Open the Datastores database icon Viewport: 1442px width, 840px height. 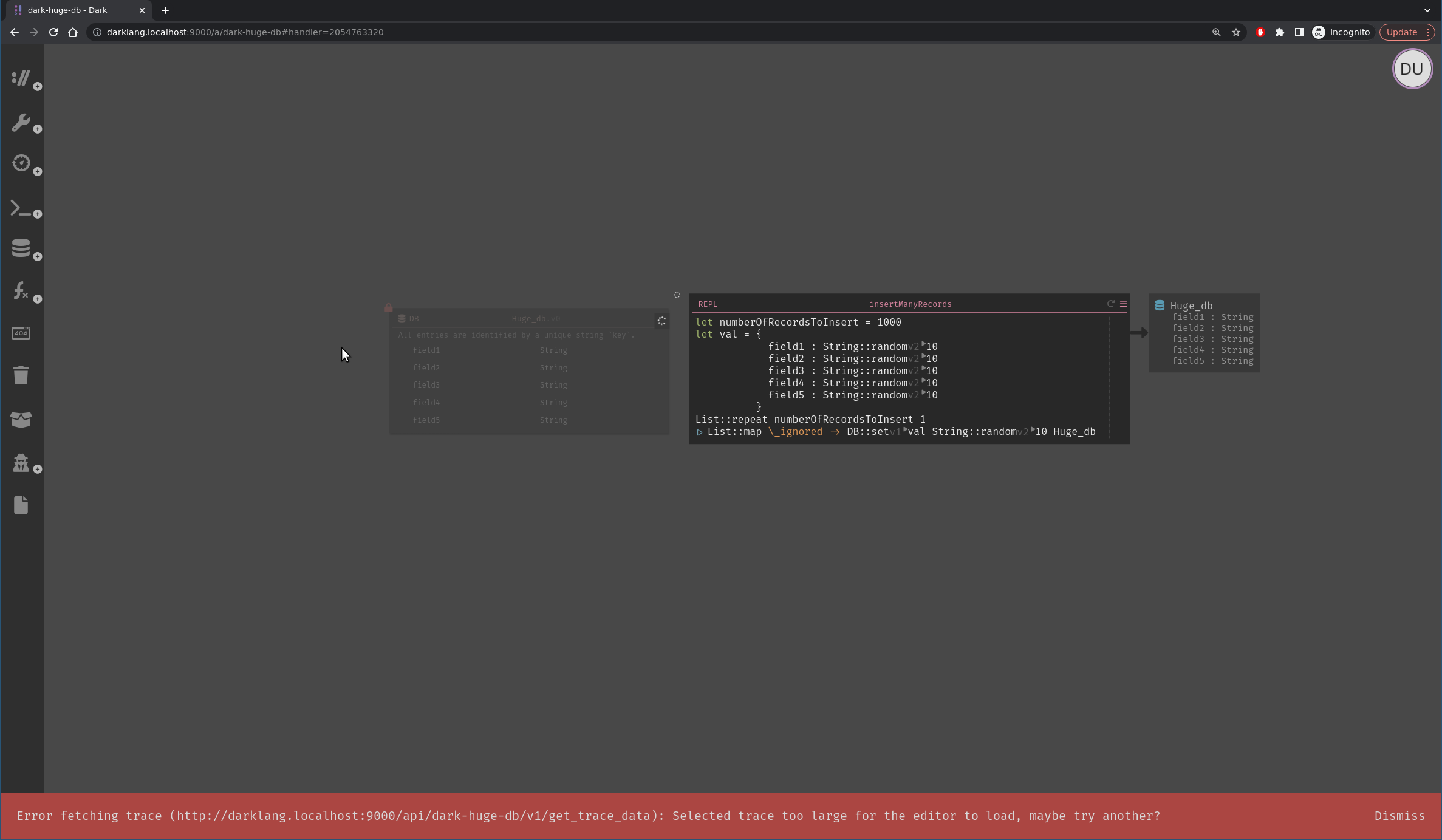(x=21, y=248)
